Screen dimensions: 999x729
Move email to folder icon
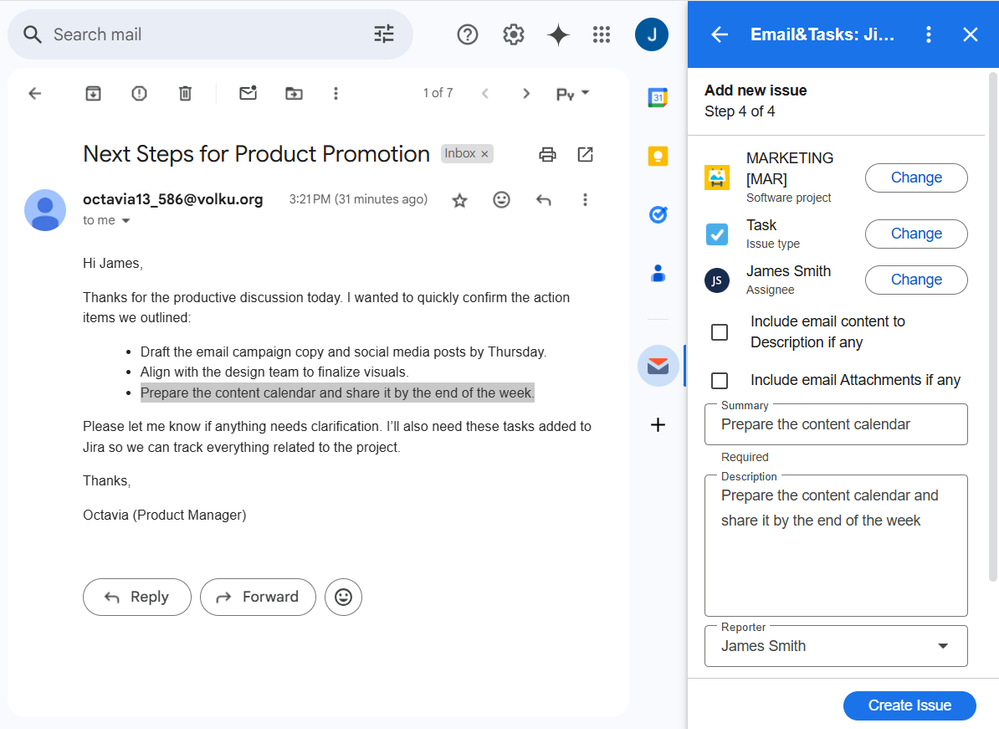(294, 94)
